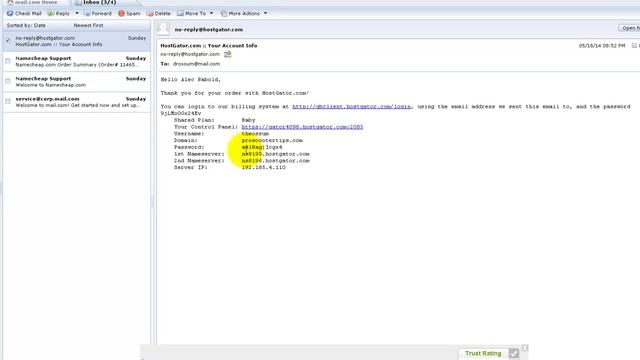Check the Namecheap Order Summary message checkbox
Screen dimensions: 640x360
8,61
